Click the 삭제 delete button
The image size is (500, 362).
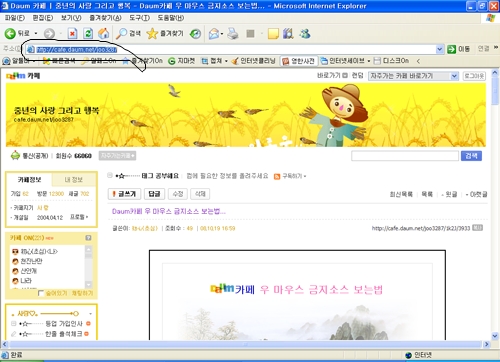(200, 194)
